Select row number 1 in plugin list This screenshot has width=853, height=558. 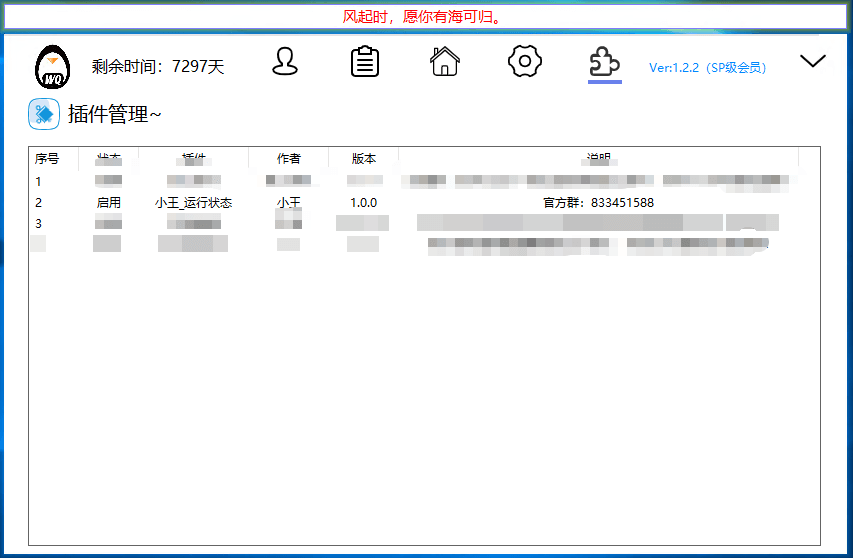pos(39,182)
